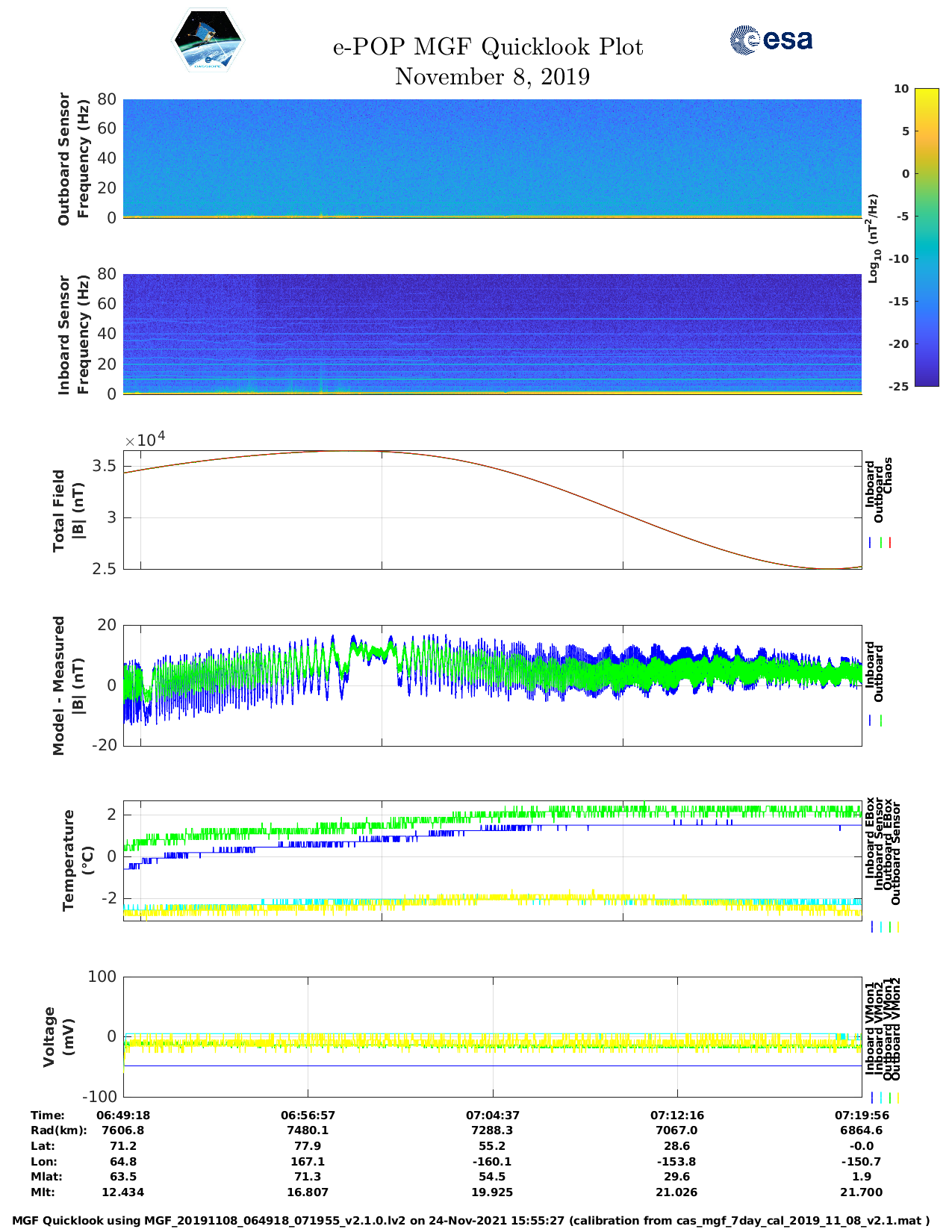Click the Total Field legend color markers

pyautogui.click(x=880, y=543)
